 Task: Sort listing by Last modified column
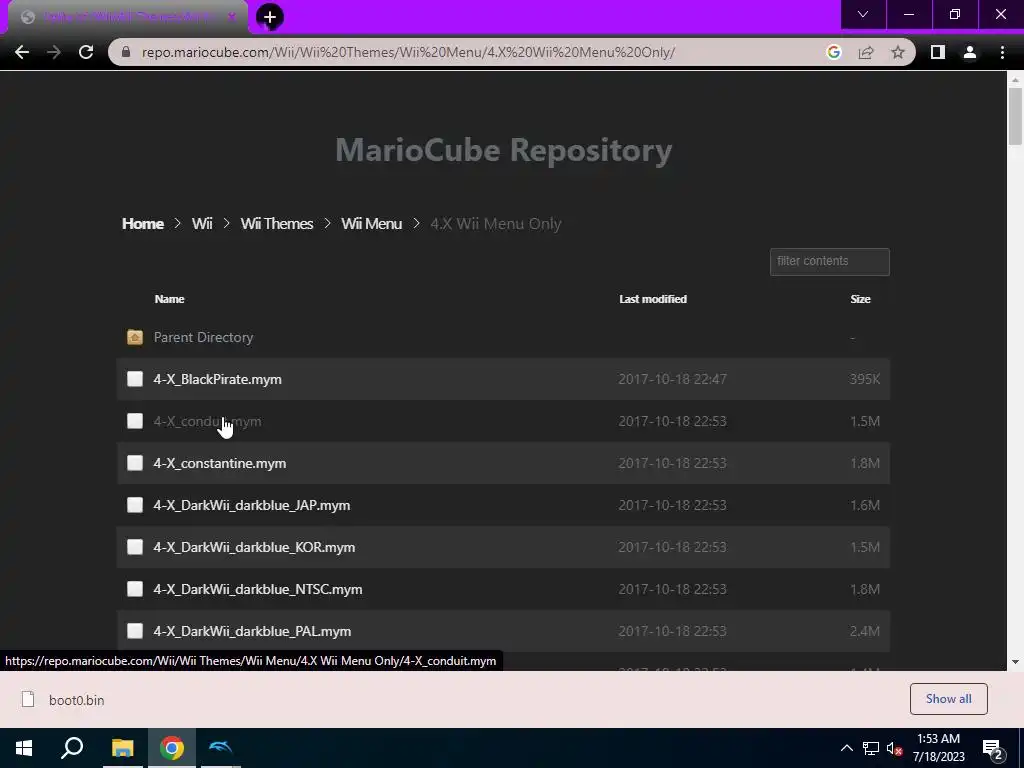[x=653, y=299]
